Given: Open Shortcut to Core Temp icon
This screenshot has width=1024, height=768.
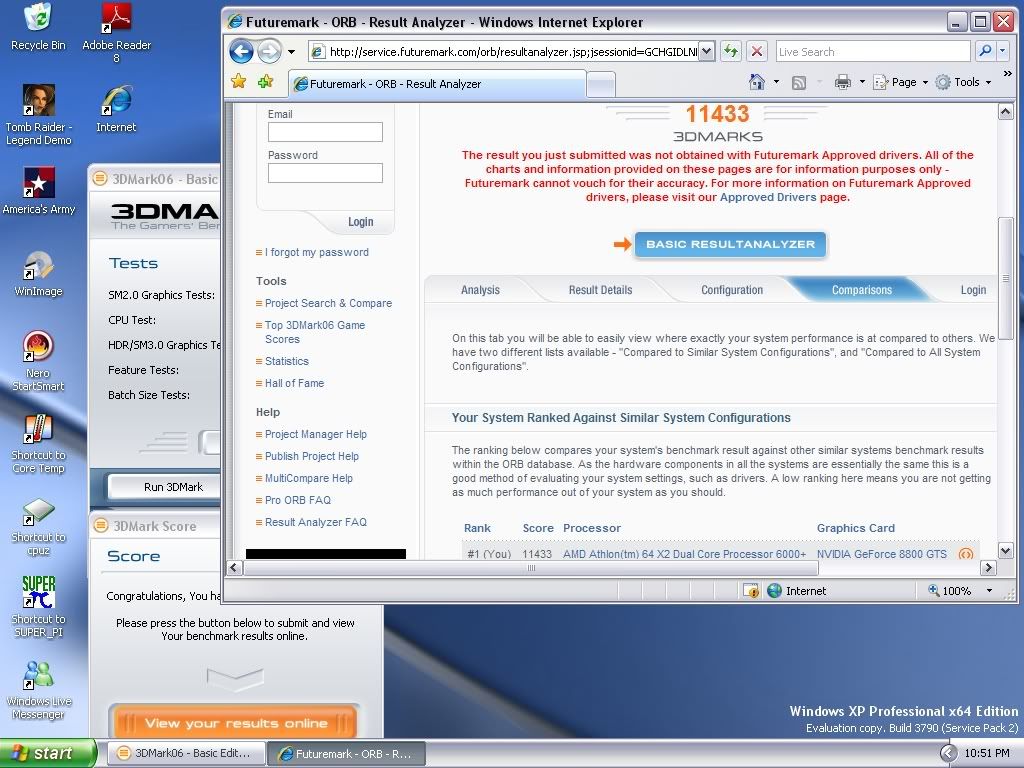Looking at the screenshot, I should 39,444.
